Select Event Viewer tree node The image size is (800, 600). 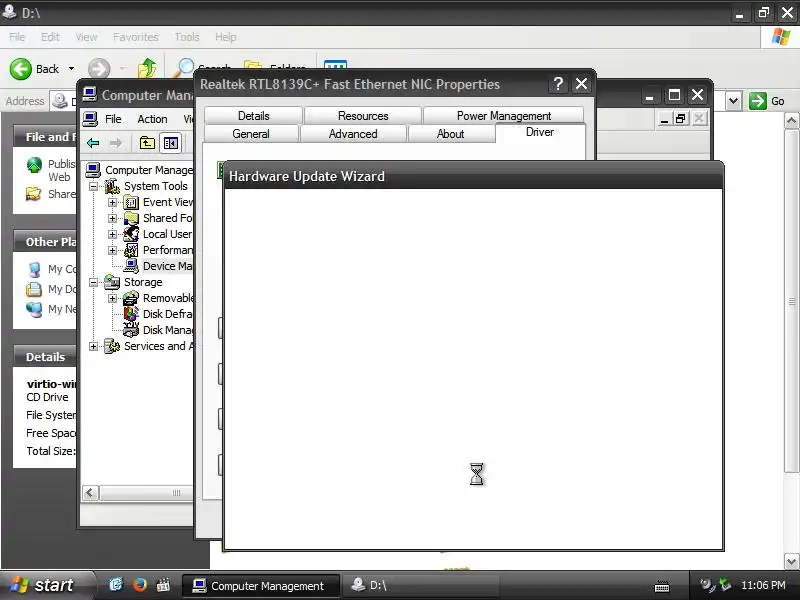pyautogui.click(x=167, y=202)
